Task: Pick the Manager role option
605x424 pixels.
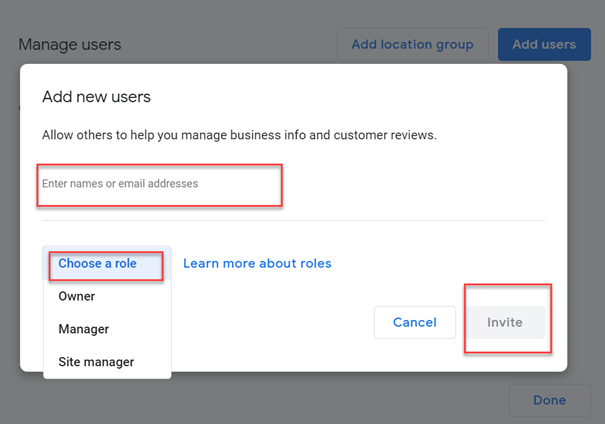Action: [84, 329]
